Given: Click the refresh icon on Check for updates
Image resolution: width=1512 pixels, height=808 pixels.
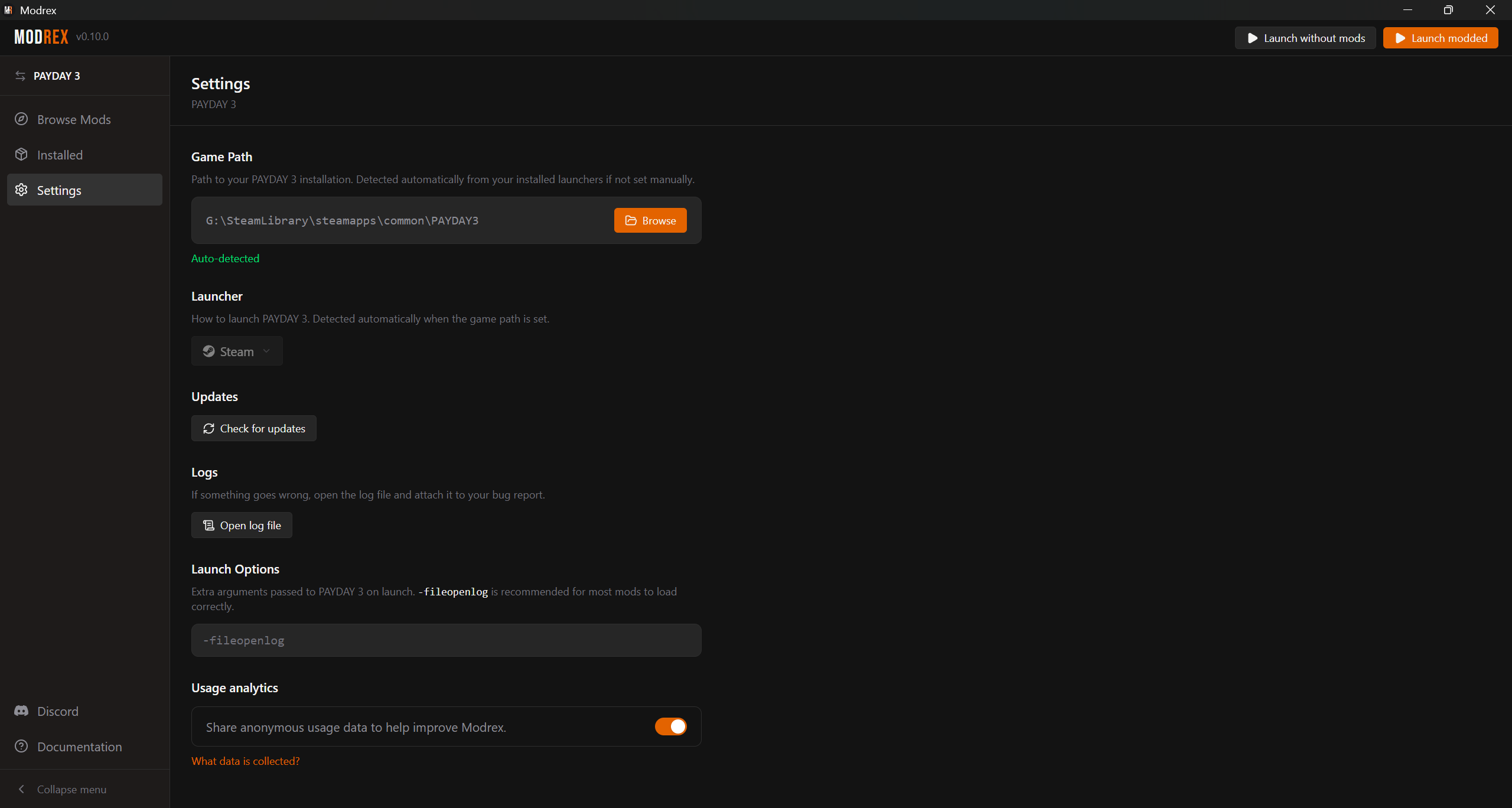Looking at the screenshot, I should click(x=208, y=428).
